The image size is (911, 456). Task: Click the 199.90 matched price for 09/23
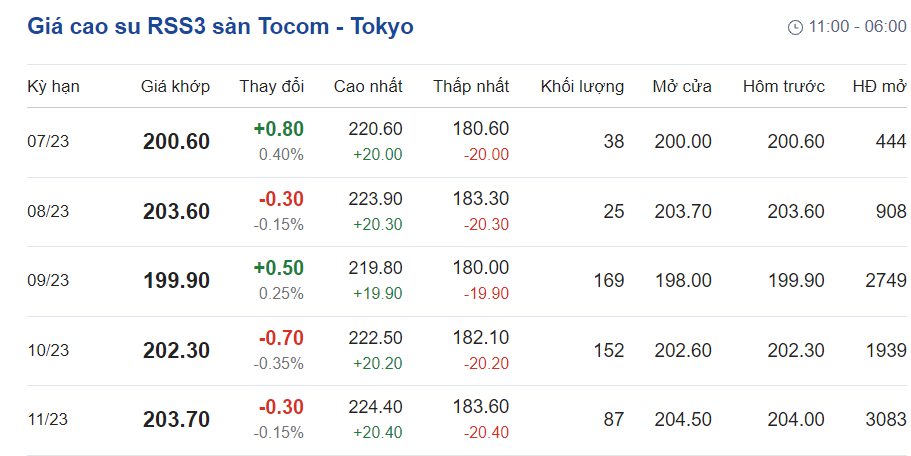coord(176,281)
